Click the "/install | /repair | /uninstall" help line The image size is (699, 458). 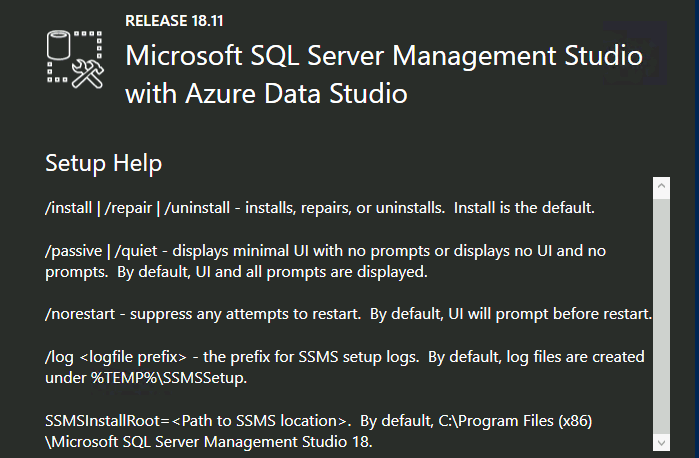coord(320,208)
